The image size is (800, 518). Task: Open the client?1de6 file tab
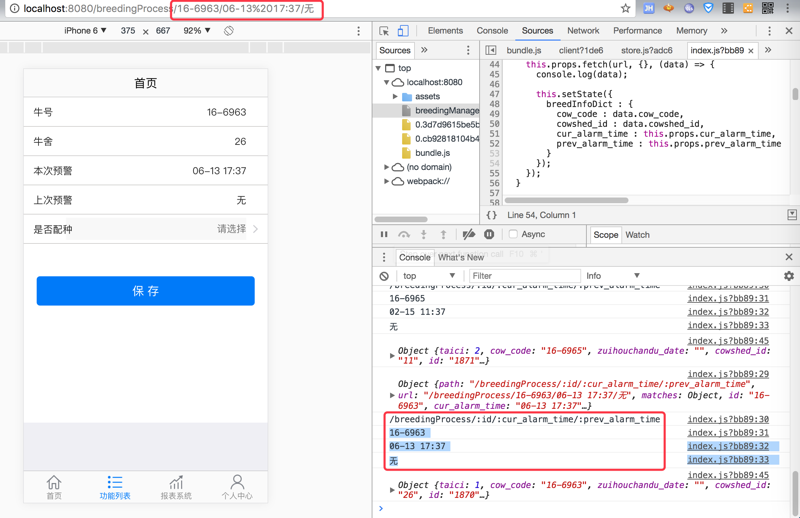click(x=581, y=51)
